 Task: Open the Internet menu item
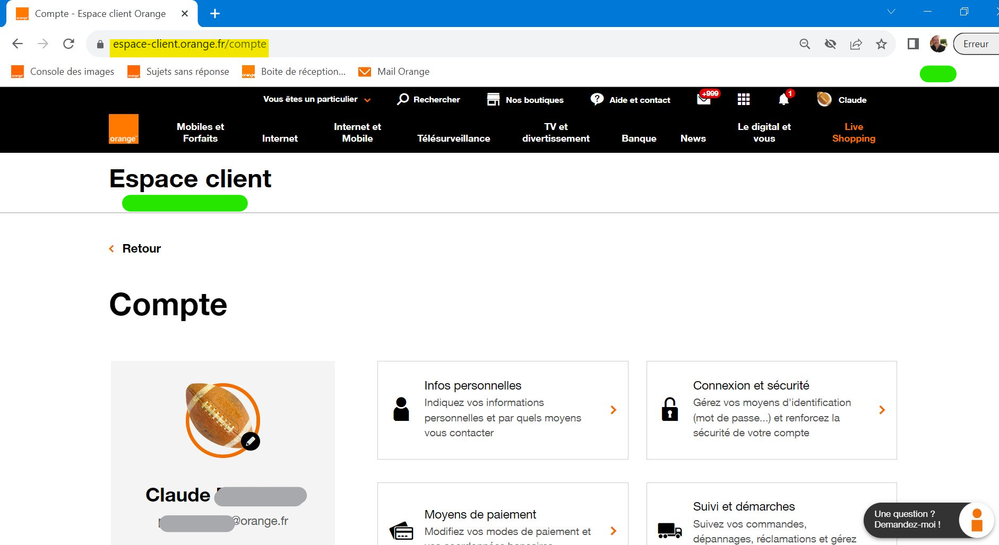pos(280,138)
